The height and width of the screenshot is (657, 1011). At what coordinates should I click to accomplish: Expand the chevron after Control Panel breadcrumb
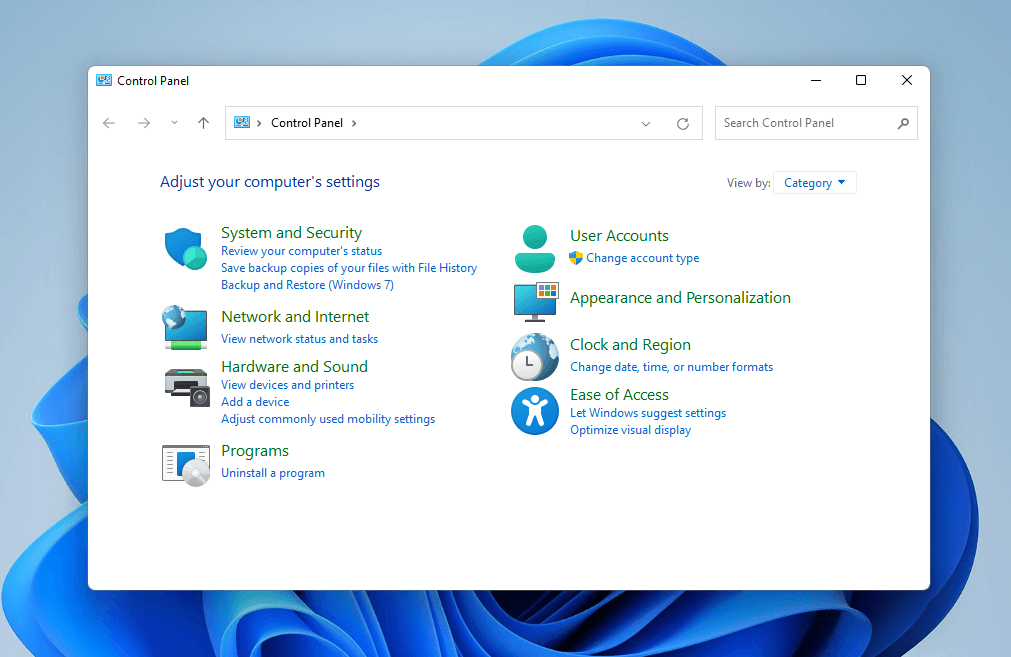(x=353, y=123)
